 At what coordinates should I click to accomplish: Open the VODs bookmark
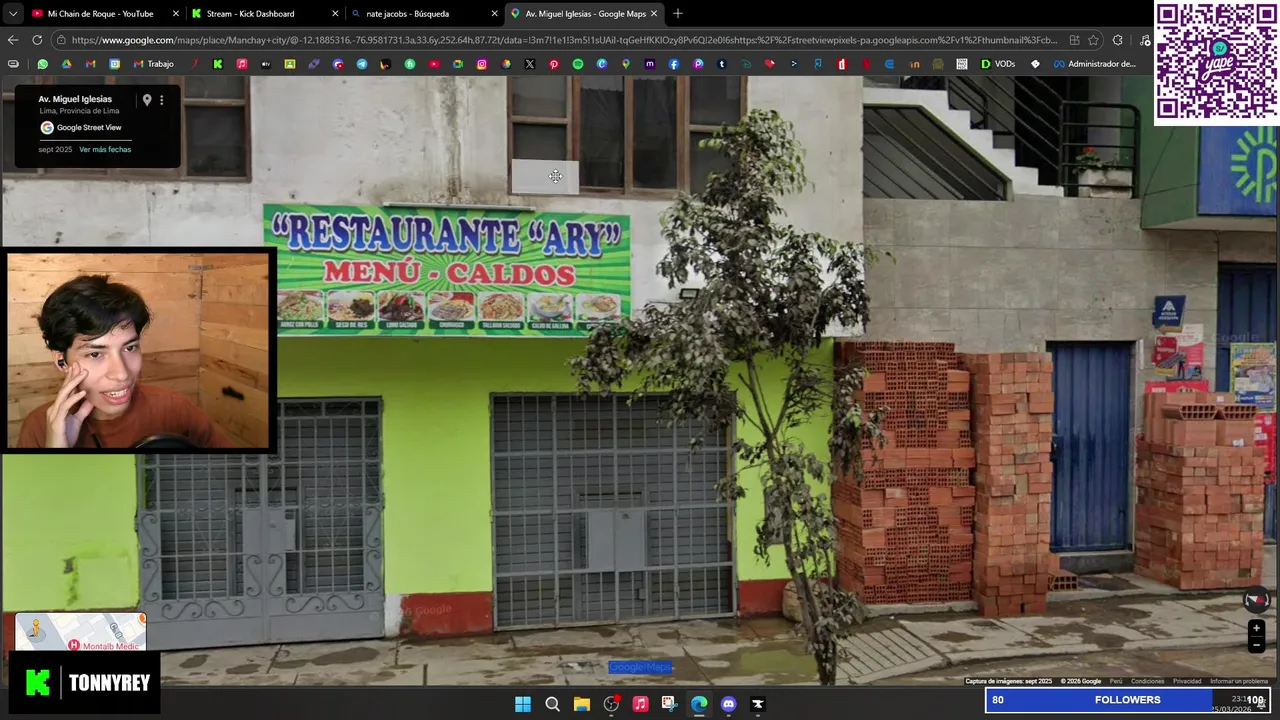pyautogui.click(x=997, y=64)
